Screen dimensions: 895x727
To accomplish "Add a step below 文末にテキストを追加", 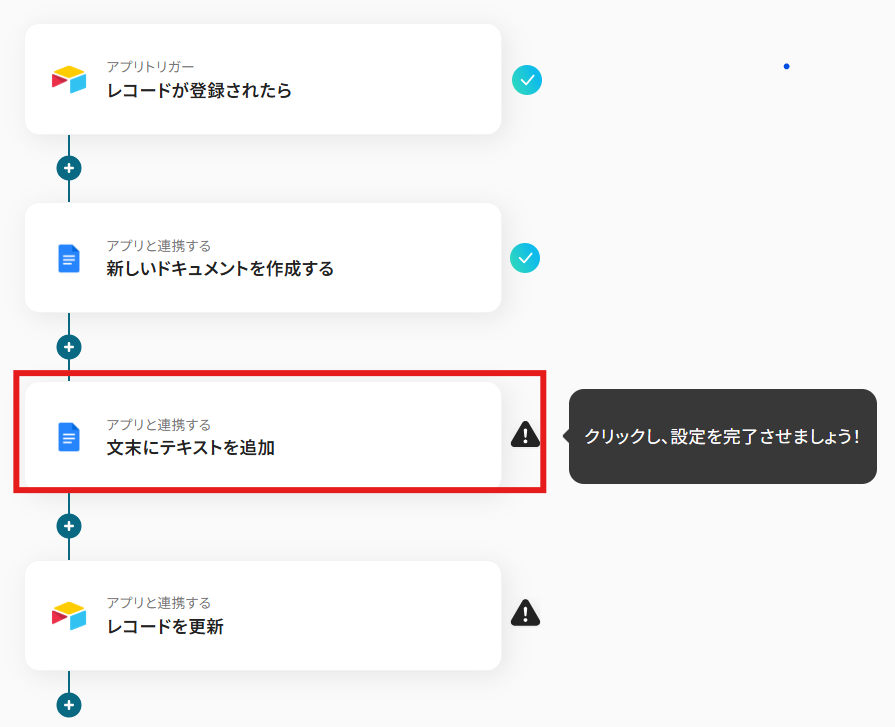I will (x=69, y=526).
